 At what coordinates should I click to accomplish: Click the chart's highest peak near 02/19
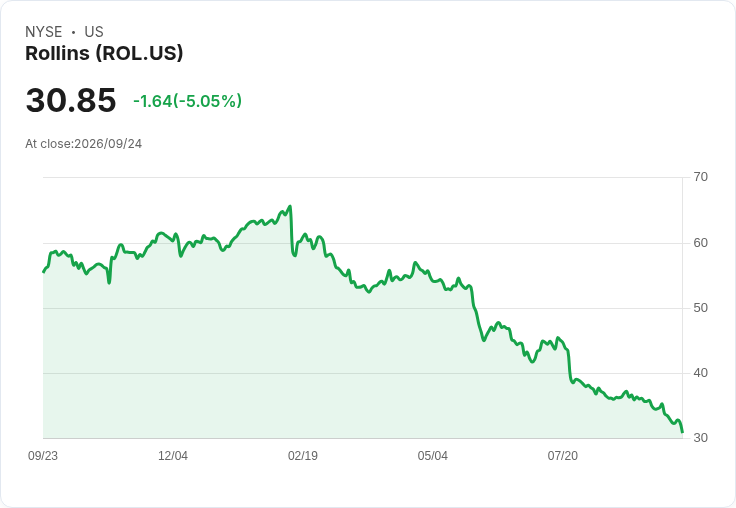pyautogui.click(x=290, y=206)
